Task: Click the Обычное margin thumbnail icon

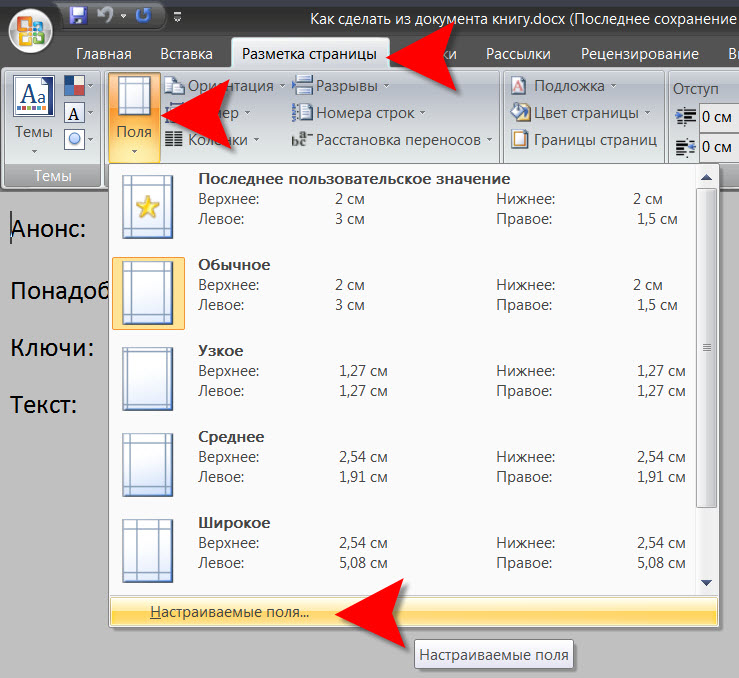Action: coord(148,293)
